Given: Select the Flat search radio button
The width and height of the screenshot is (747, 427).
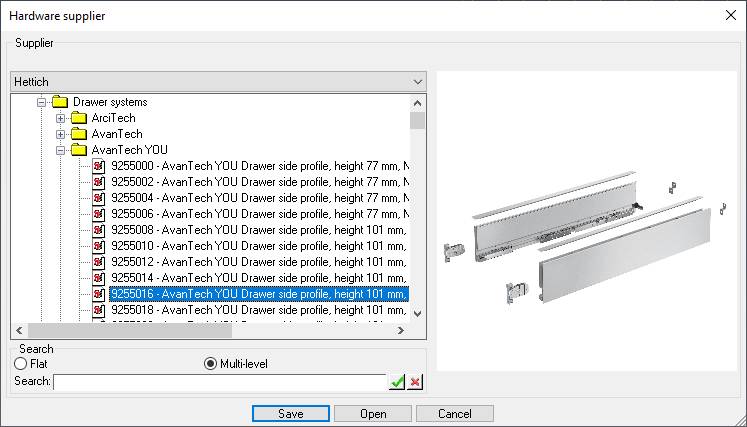Looking at the screenshot, I should [x=20, y=364].
